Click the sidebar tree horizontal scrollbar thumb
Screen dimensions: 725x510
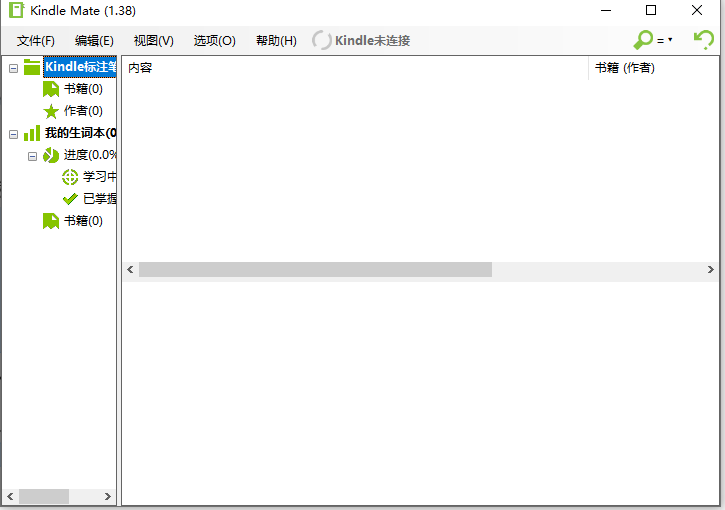coord(44,497)
